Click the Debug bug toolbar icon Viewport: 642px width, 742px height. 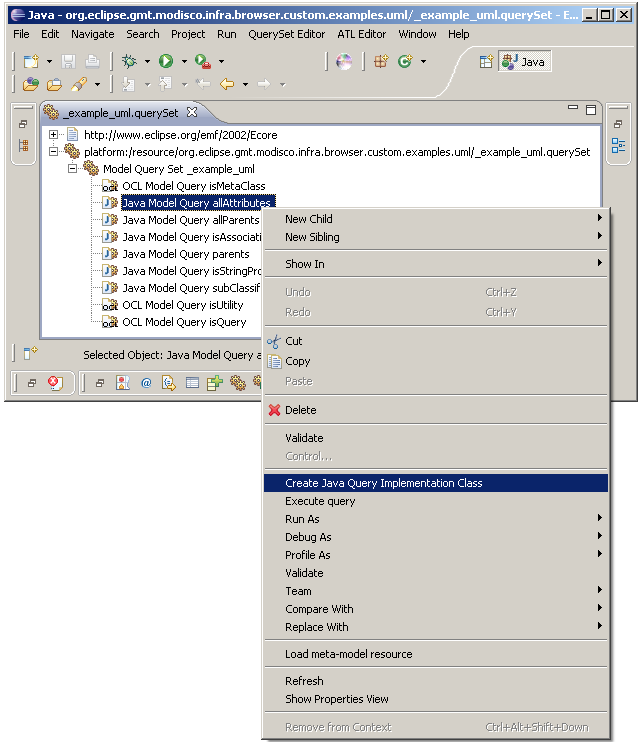129,61
